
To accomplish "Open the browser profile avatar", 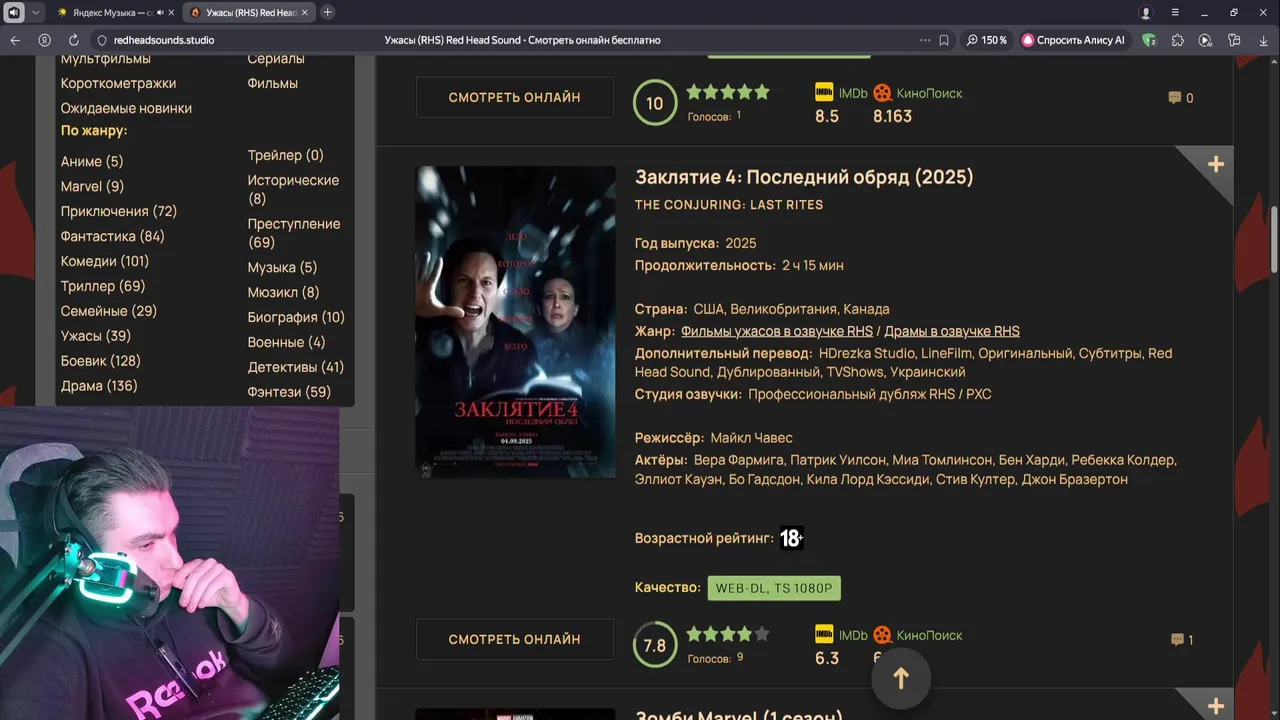I will tap(1146, 12).
